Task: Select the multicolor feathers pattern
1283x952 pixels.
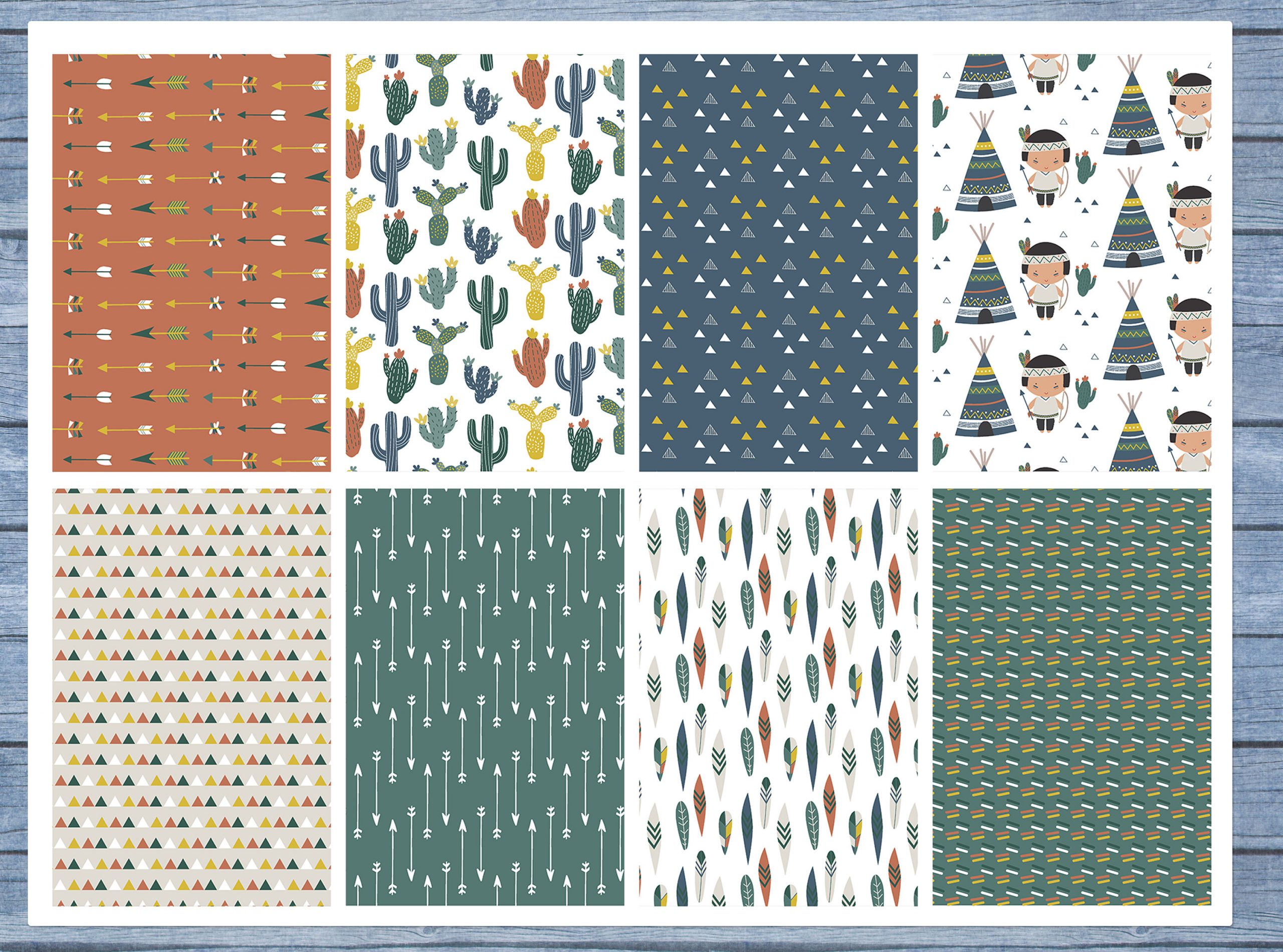Action: click(778, 697)
